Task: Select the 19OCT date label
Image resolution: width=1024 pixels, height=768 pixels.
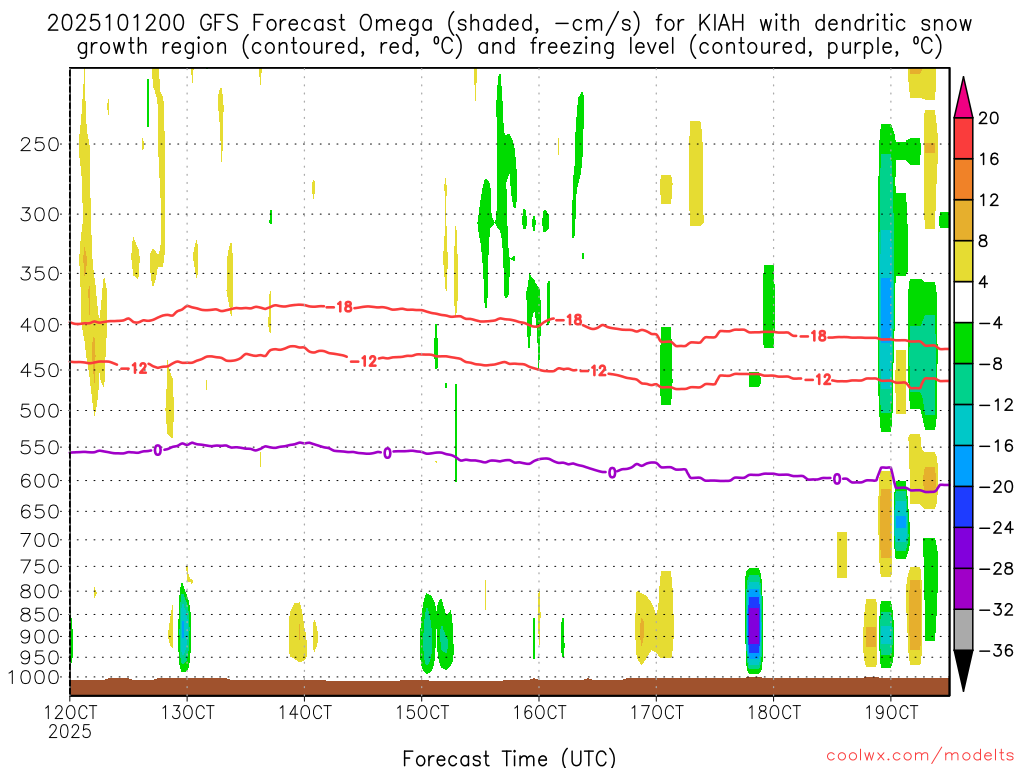Action: tap(891, 711)
